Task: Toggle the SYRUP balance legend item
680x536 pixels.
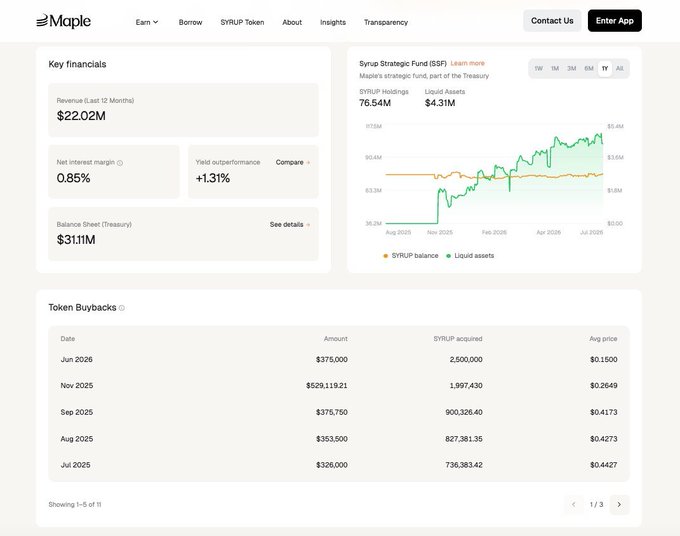Action: 411,256
